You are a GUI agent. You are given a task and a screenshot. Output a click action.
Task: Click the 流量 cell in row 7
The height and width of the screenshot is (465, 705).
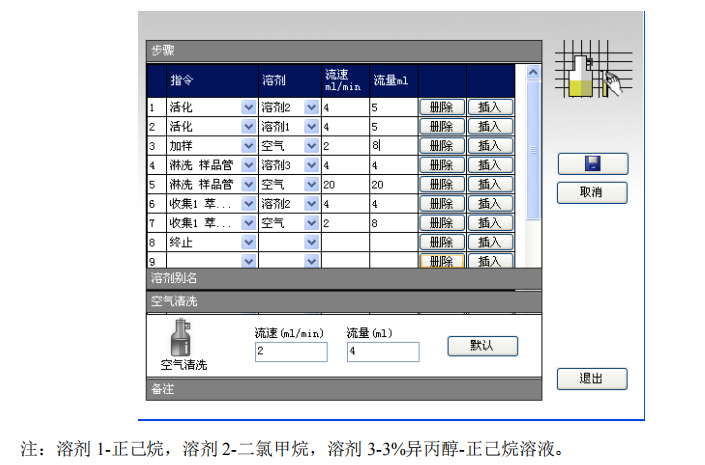tap(394, 223)
